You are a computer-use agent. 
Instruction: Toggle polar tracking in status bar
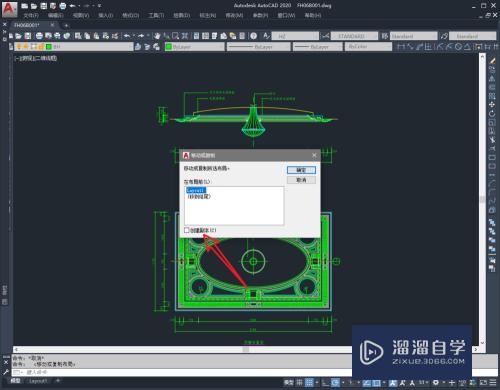point(336,382)
